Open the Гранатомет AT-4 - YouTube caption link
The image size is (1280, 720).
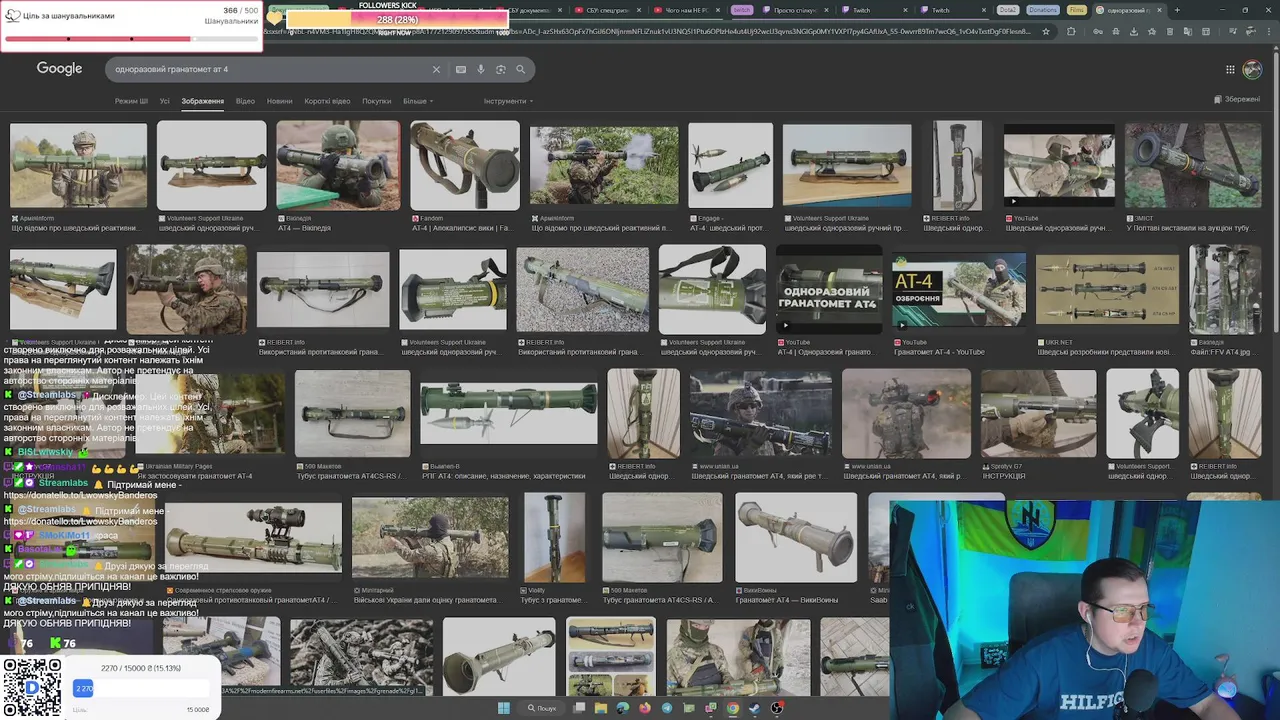[940, 352]
